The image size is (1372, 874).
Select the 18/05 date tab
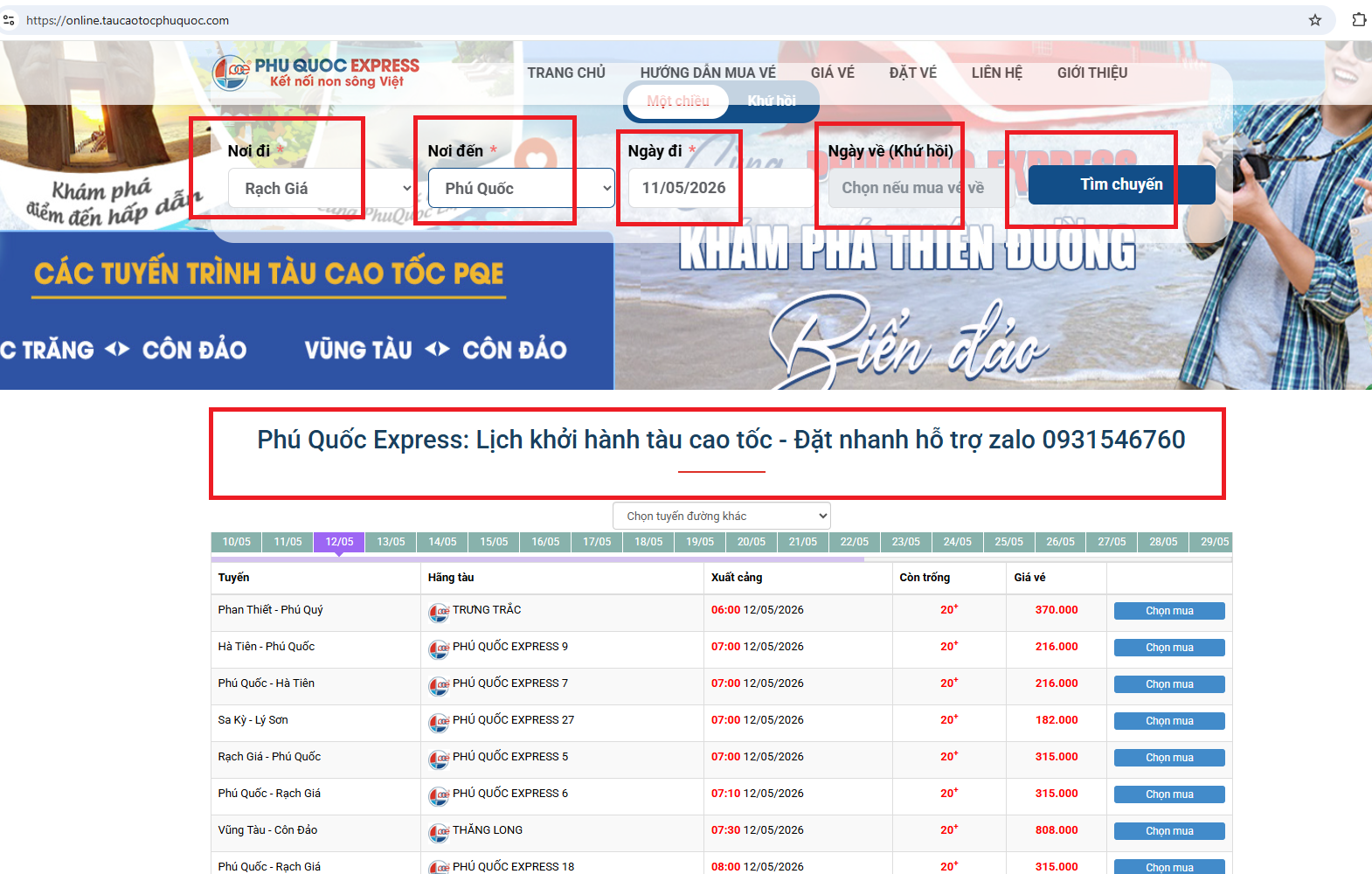(648, 542)
